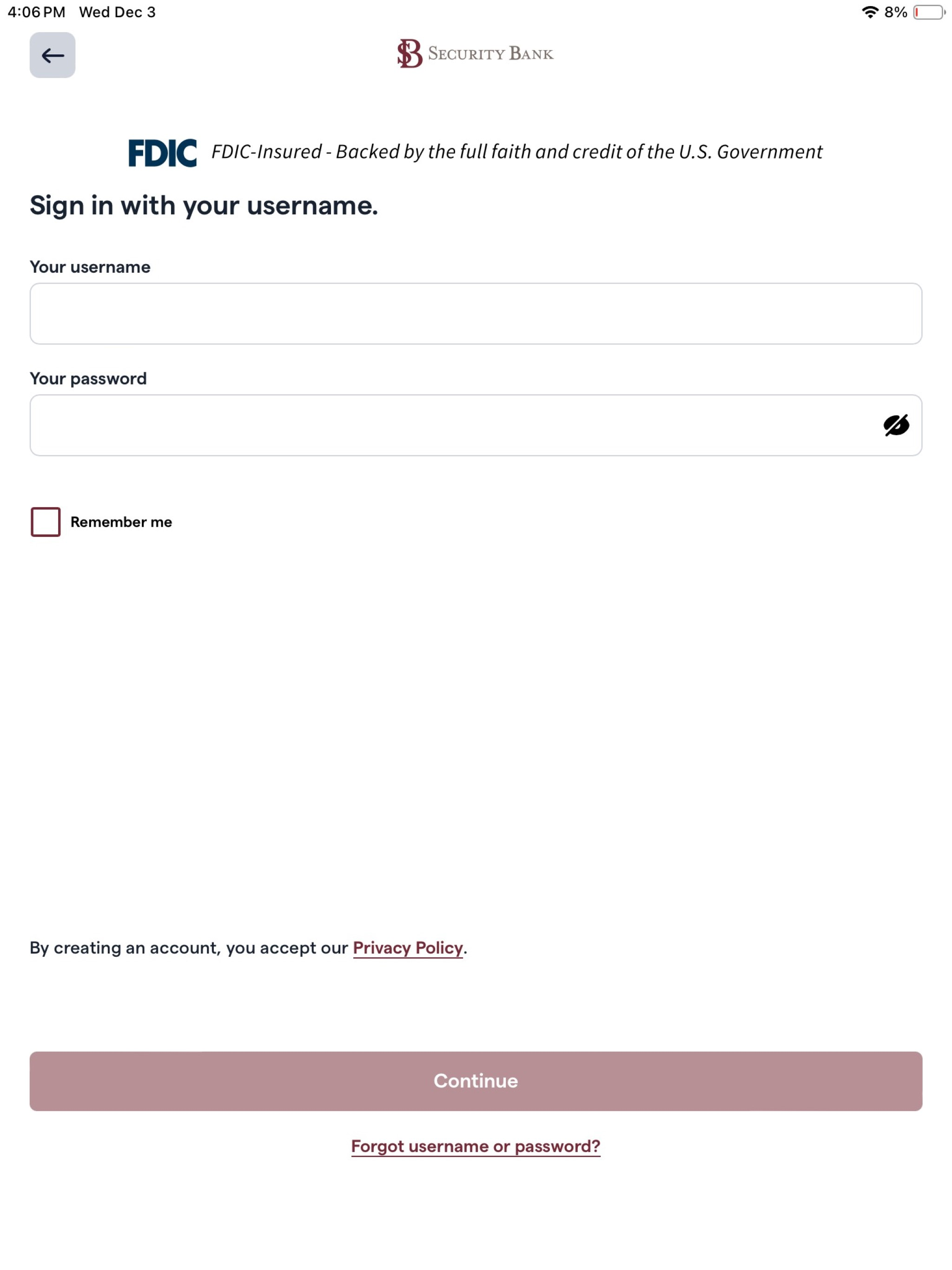Image resolution: width=952 pixels, height=1270 pixels.
Task: Open the Privacy Policy link
Action: [408, 948]
